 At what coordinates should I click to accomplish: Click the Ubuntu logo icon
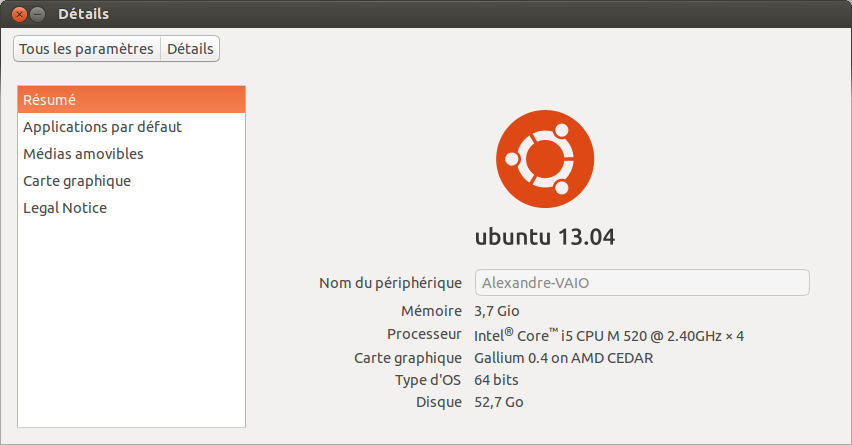click(x=545, y=159)
